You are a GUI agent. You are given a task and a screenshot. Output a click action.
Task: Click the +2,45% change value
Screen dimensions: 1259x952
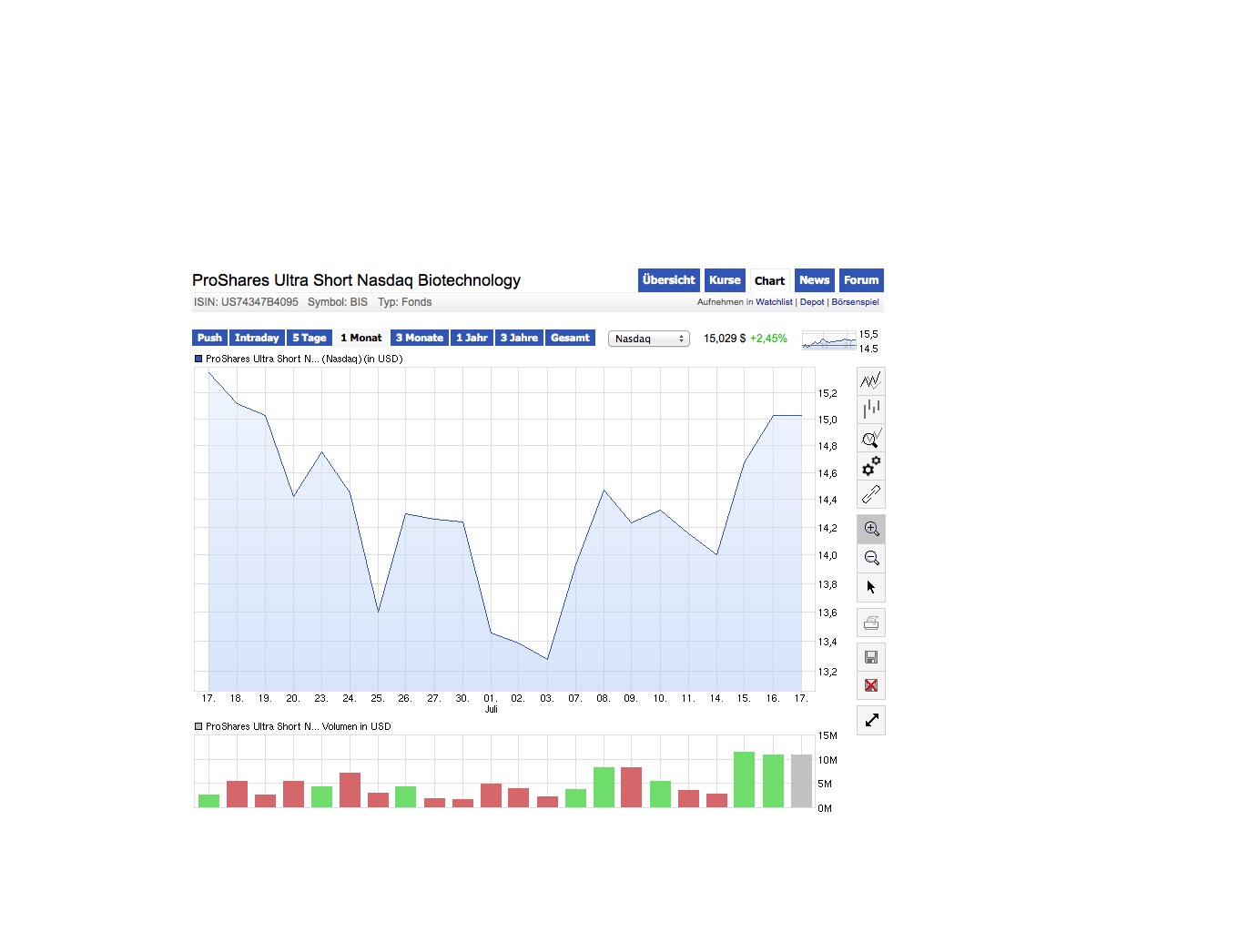coord(768,339)
